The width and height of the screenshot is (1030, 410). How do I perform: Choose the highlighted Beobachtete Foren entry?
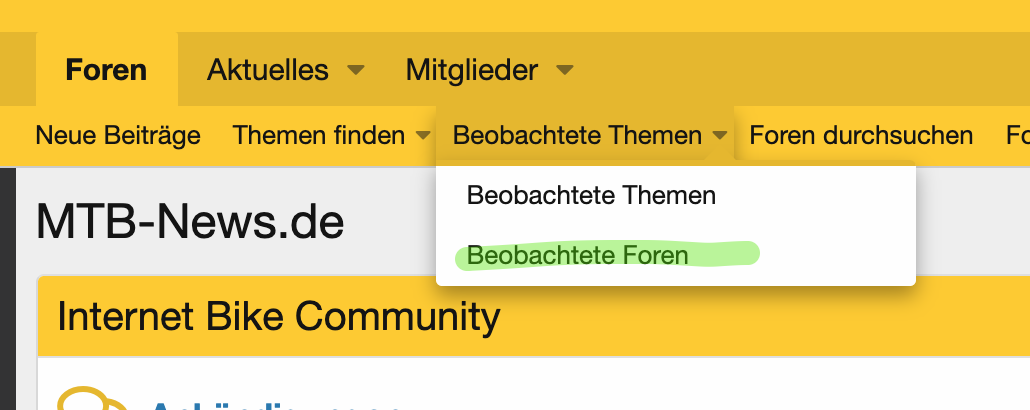(578, 255)
